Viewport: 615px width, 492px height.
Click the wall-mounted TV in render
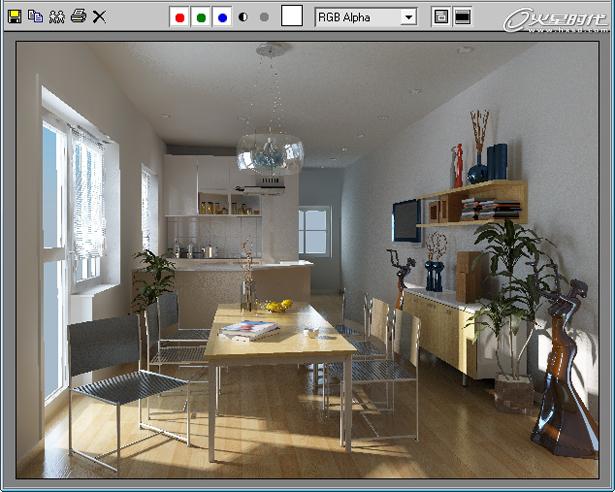(406, 220)
